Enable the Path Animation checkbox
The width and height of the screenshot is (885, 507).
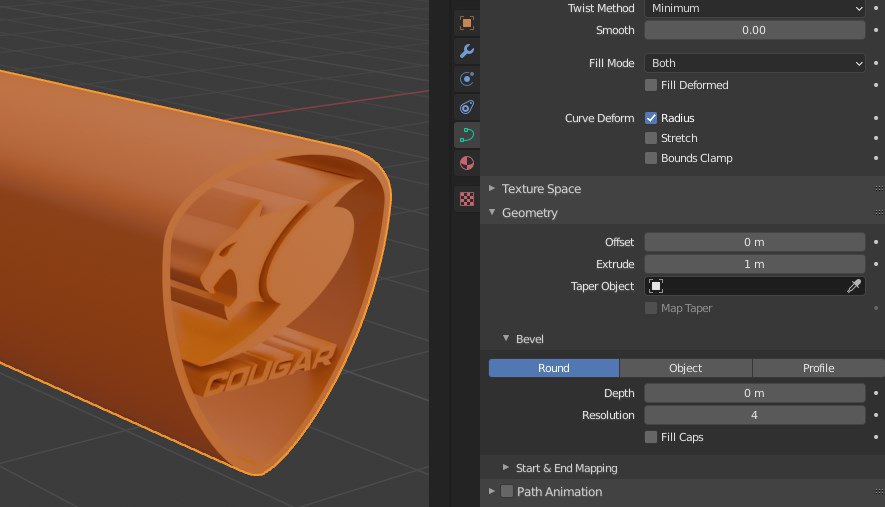507,492
